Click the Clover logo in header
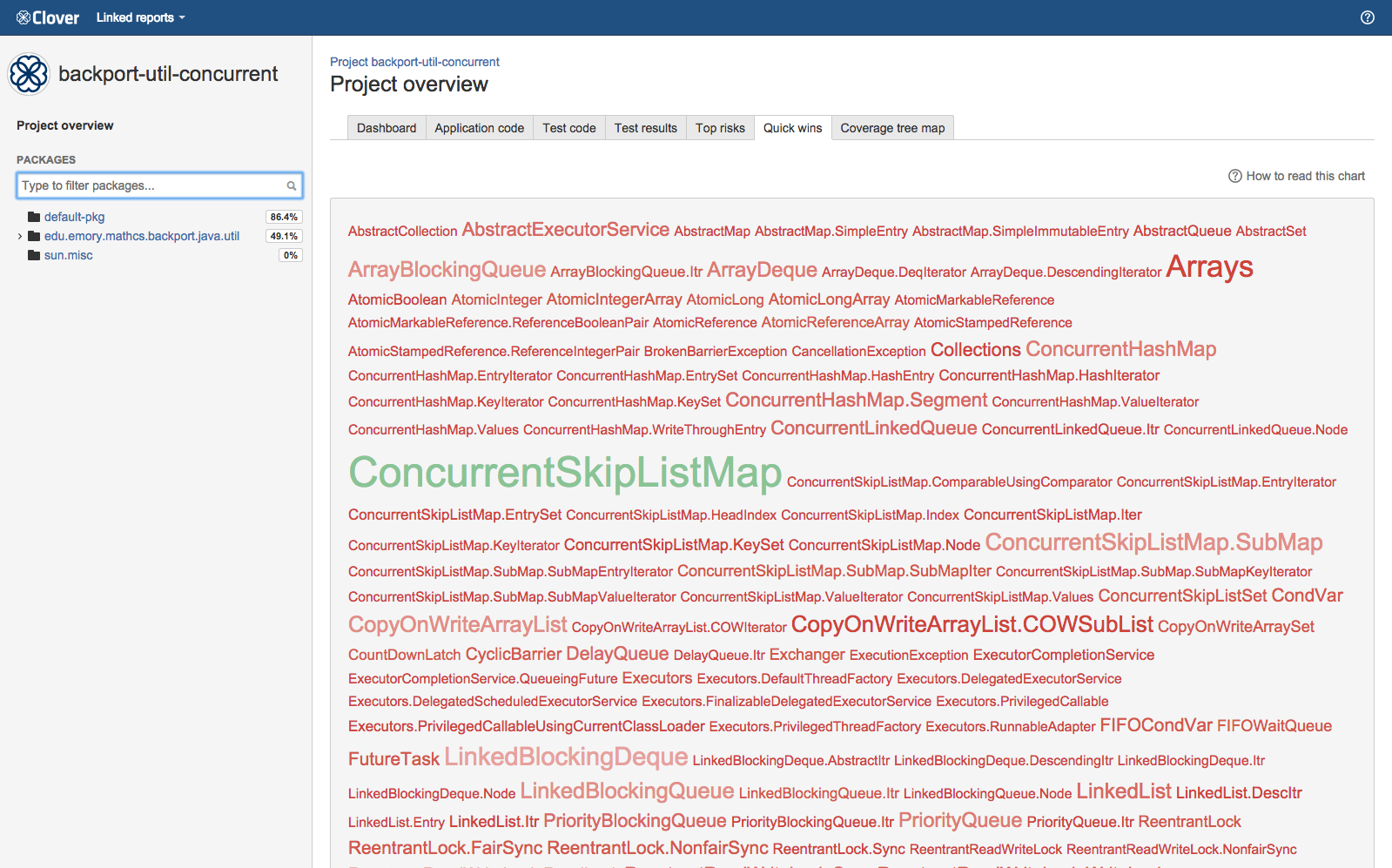The width and height of the screenshot is (1392, 868). [48, 17]
